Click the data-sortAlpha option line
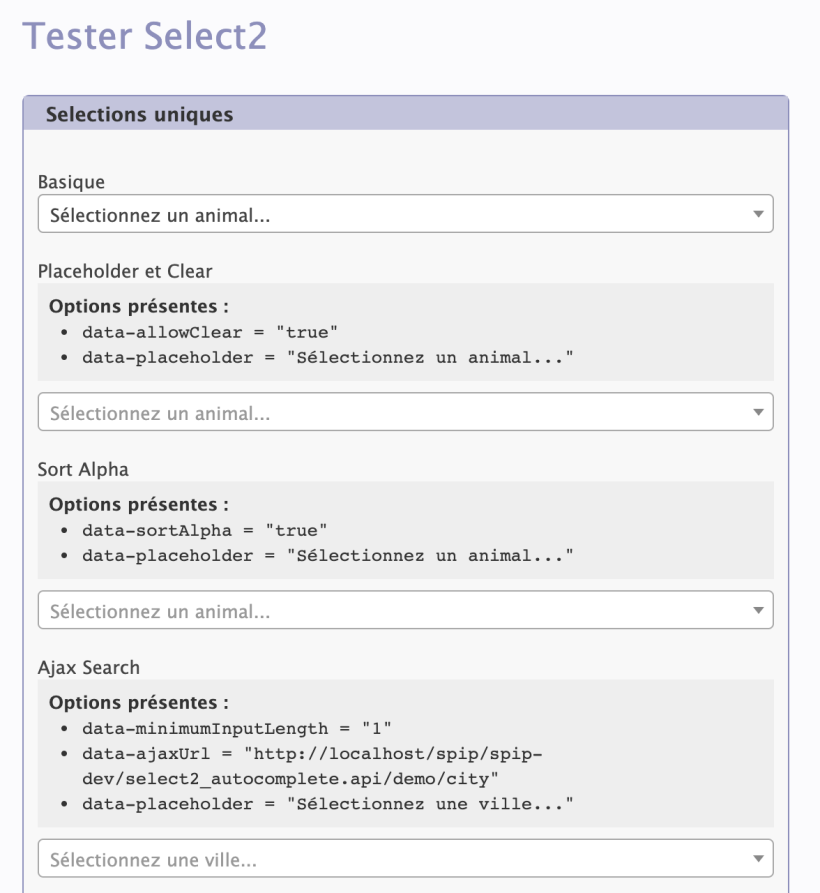Image resolution: width=820 pixels, height=893 pixels. click(x=205, y=530)
